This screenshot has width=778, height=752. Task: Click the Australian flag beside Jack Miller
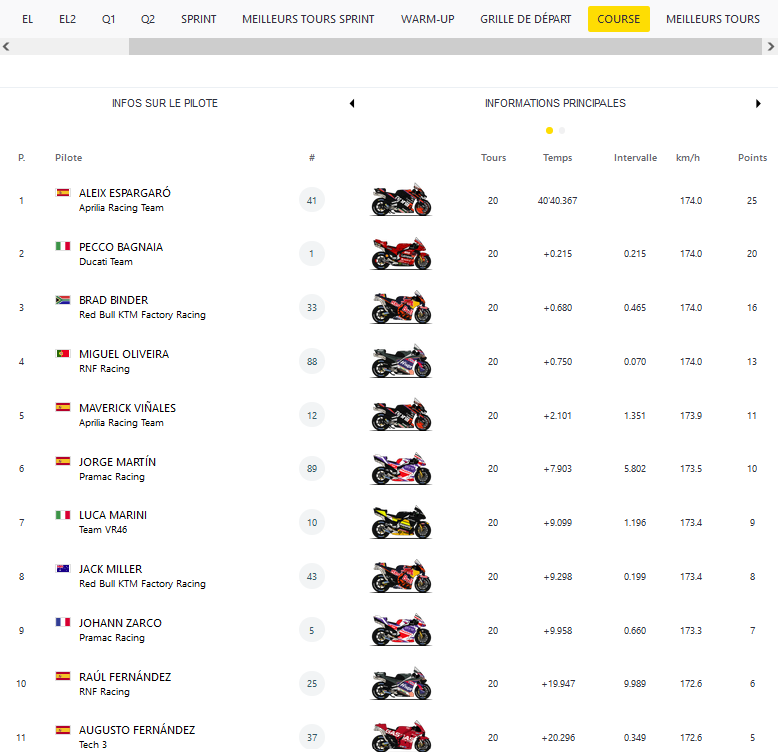(x=62, y=569)
